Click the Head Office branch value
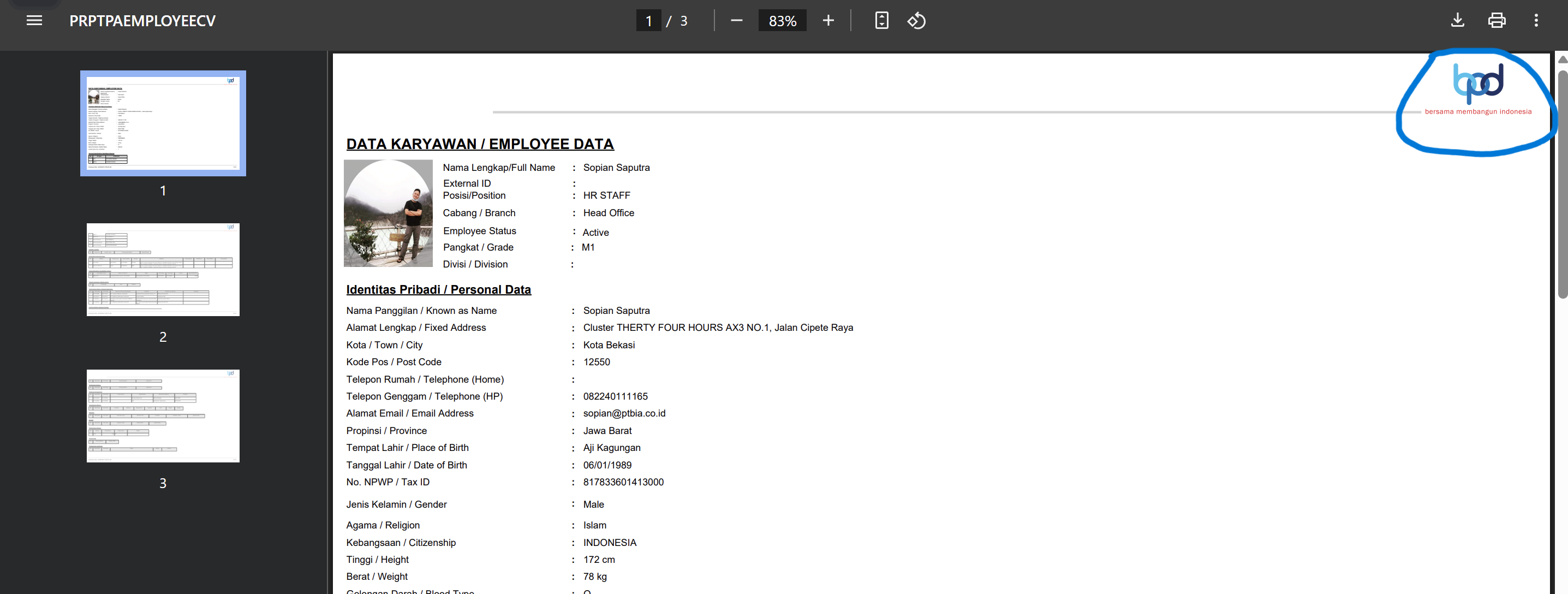1568x594 pixels. pyautogui.click(x=608, y=213)
